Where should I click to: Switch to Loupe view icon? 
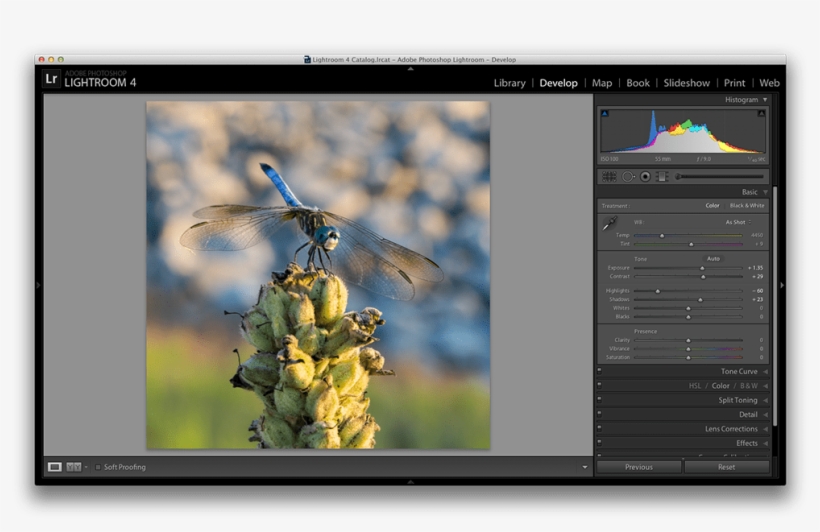(x=54, y=467)
